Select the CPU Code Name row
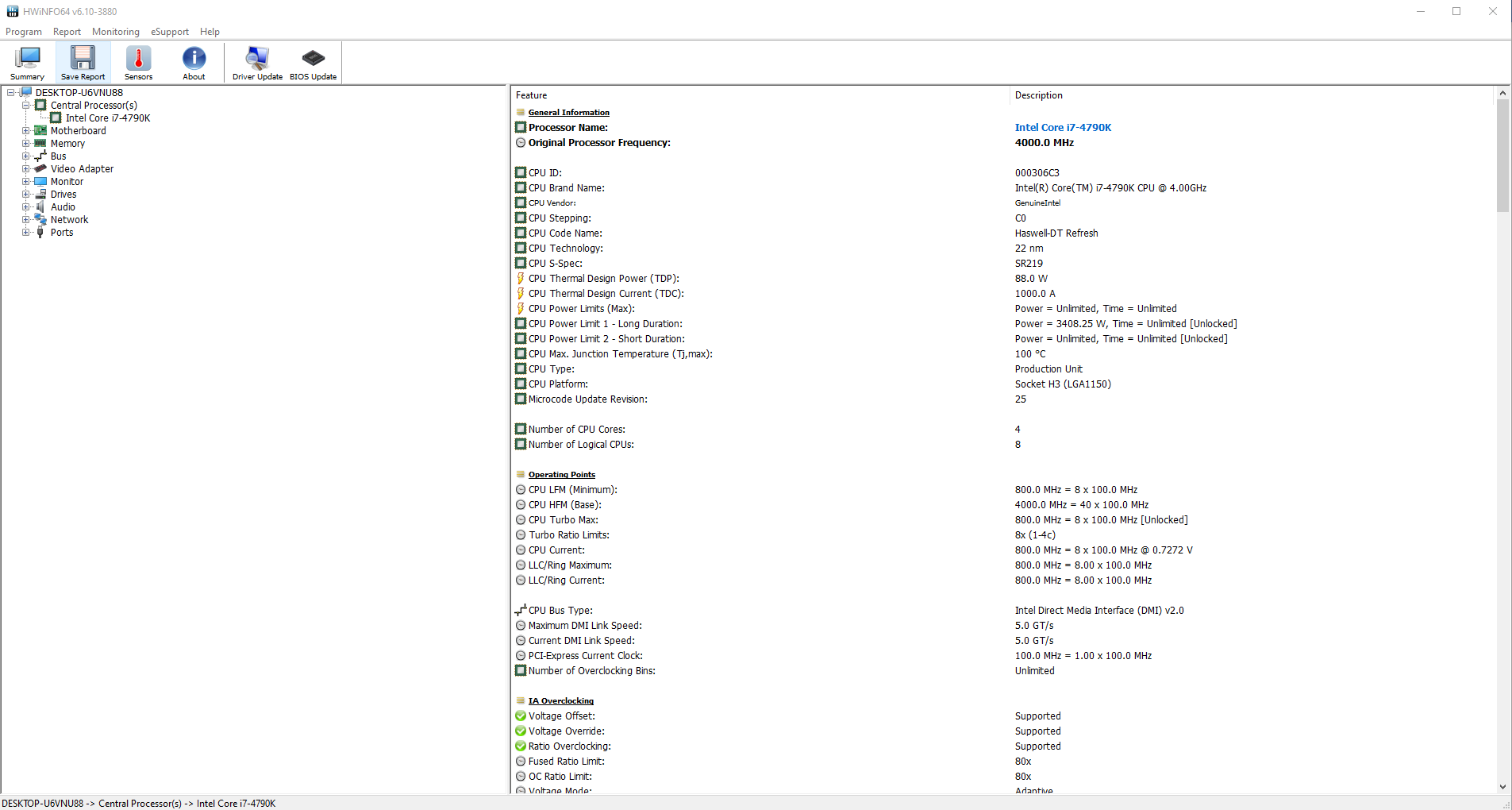Image resolution: width=1512 pixels, height=810 pixels. click(1002, 233)
